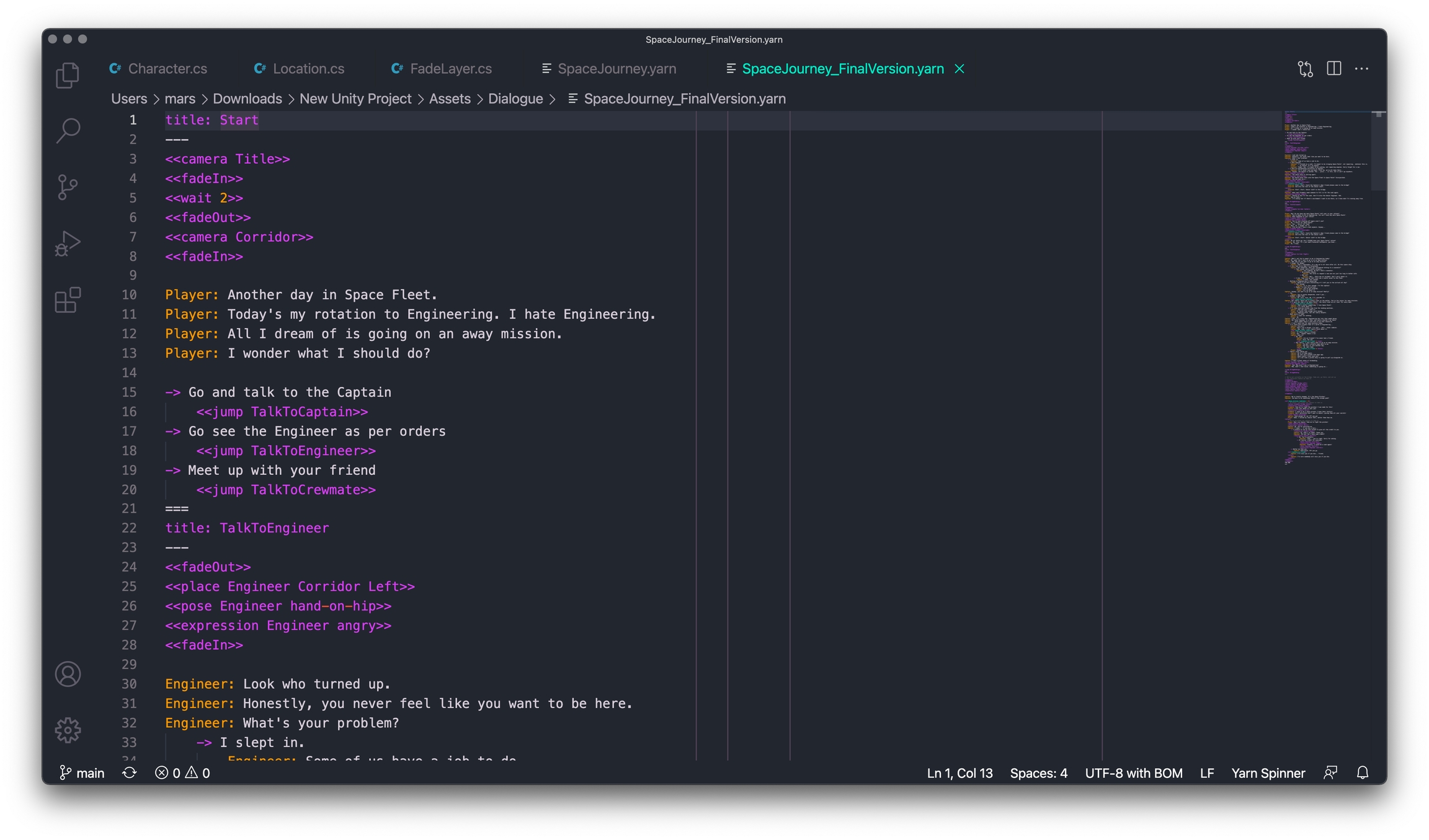
Task: Split the editor to the right
Action: point(1333,69)
